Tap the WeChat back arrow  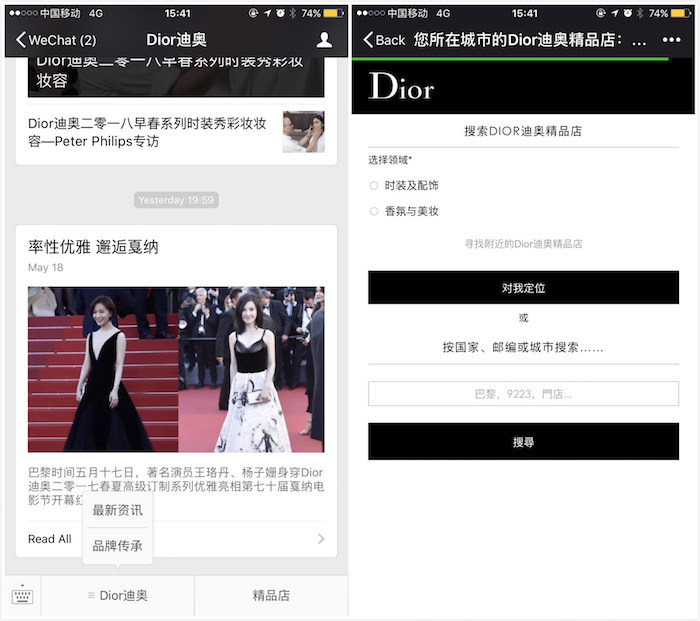coord(22,40)
